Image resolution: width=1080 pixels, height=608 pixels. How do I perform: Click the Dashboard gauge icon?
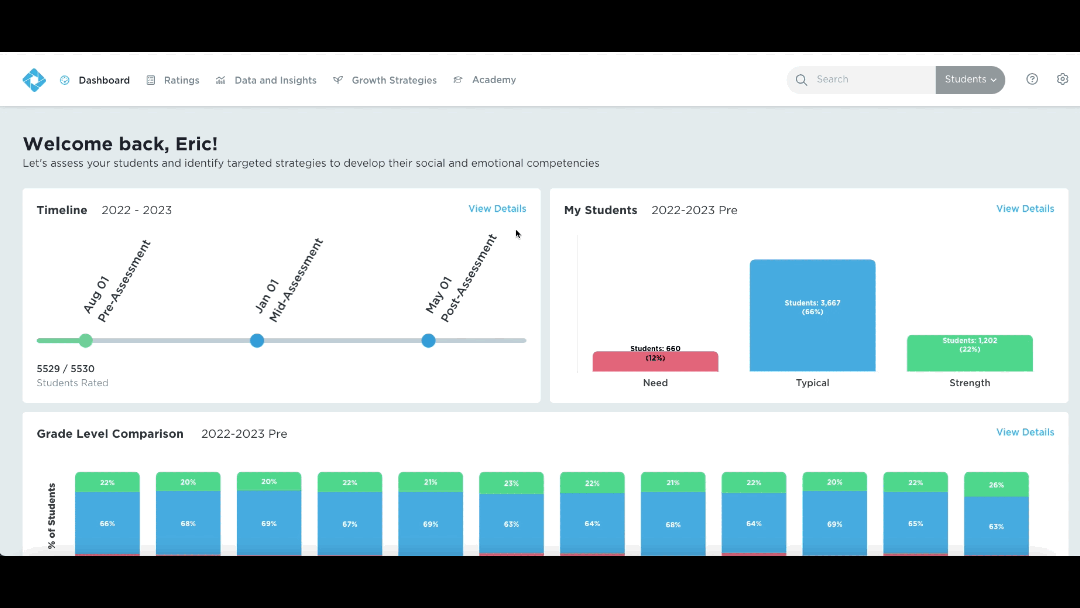[65, 80]
